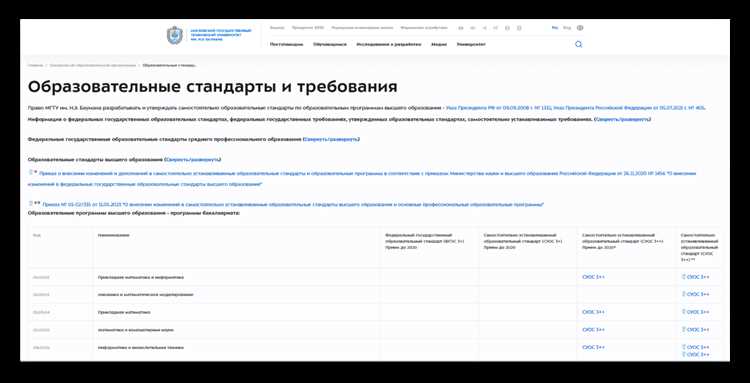Click the Код column header
Viewport: 750px width, 383px height.
37,235
